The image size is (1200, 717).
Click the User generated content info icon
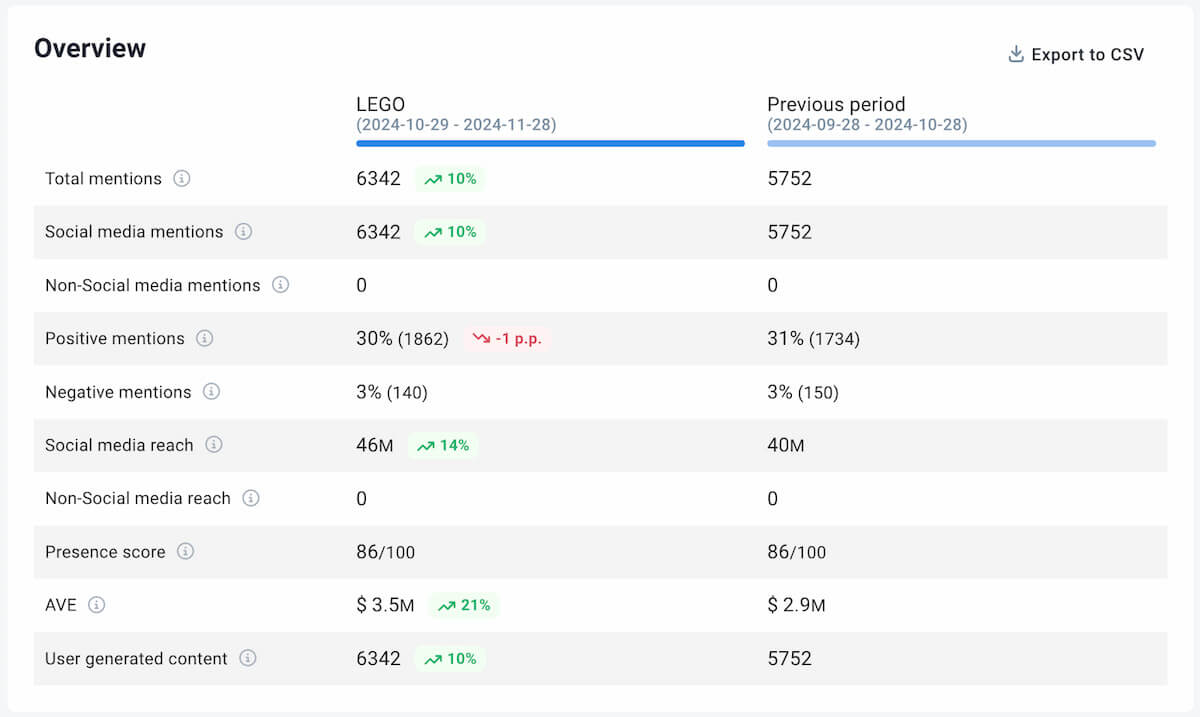coord(247,658)
